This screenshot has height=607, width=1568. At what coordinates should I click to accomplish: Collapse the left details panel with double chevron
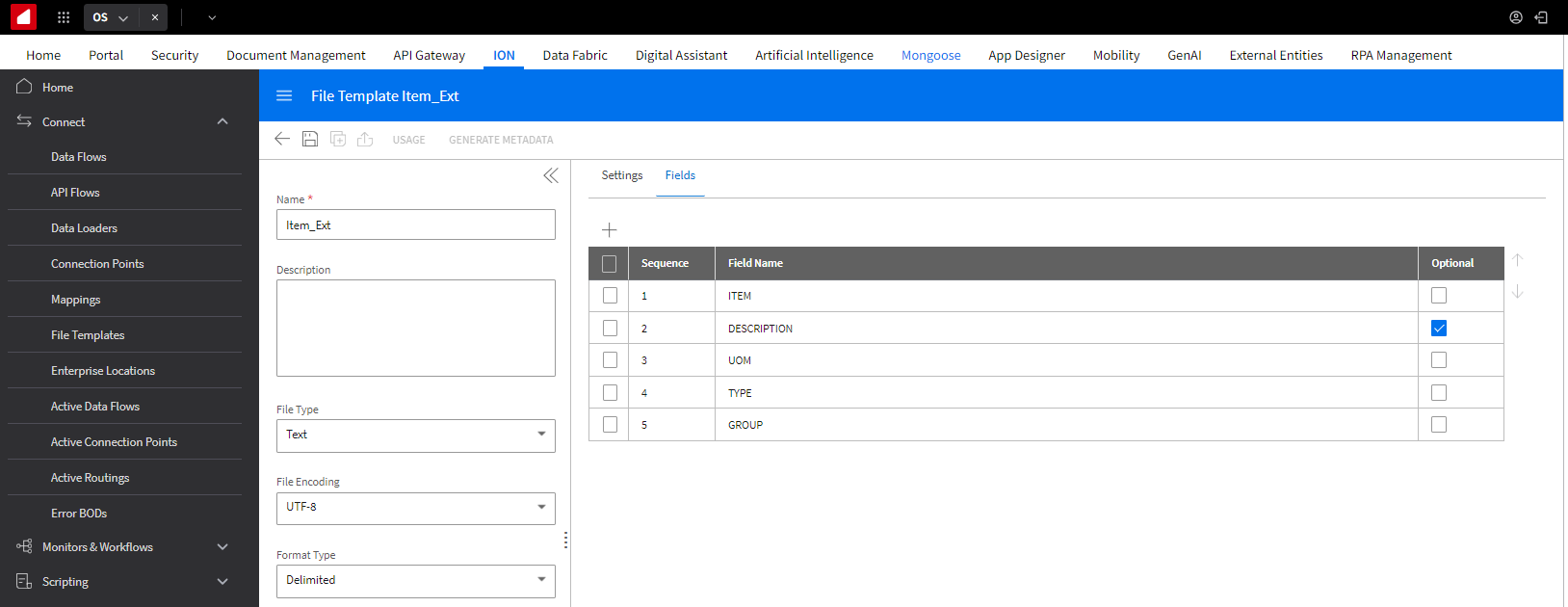coord(550,175)
